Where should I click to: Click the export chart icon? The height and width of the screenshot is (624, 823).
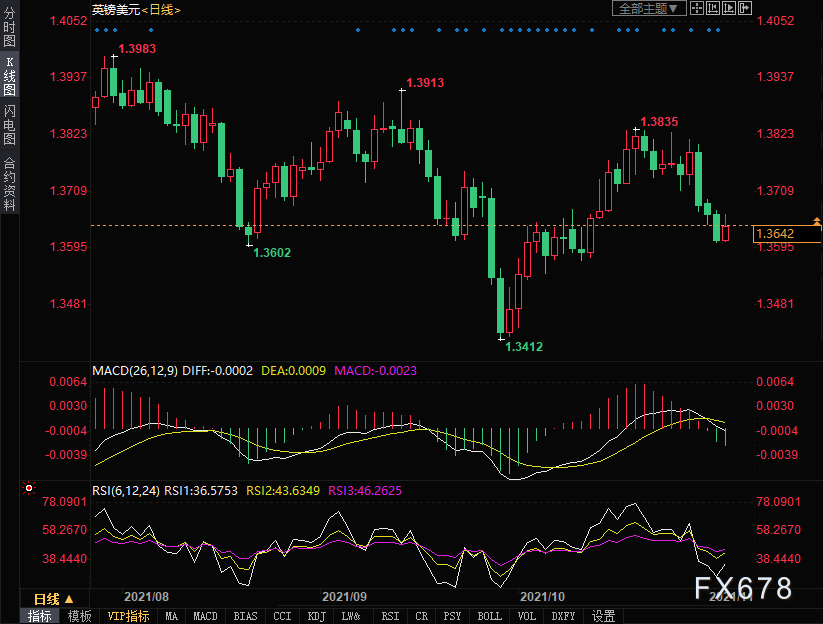click(x=744, y=8)
